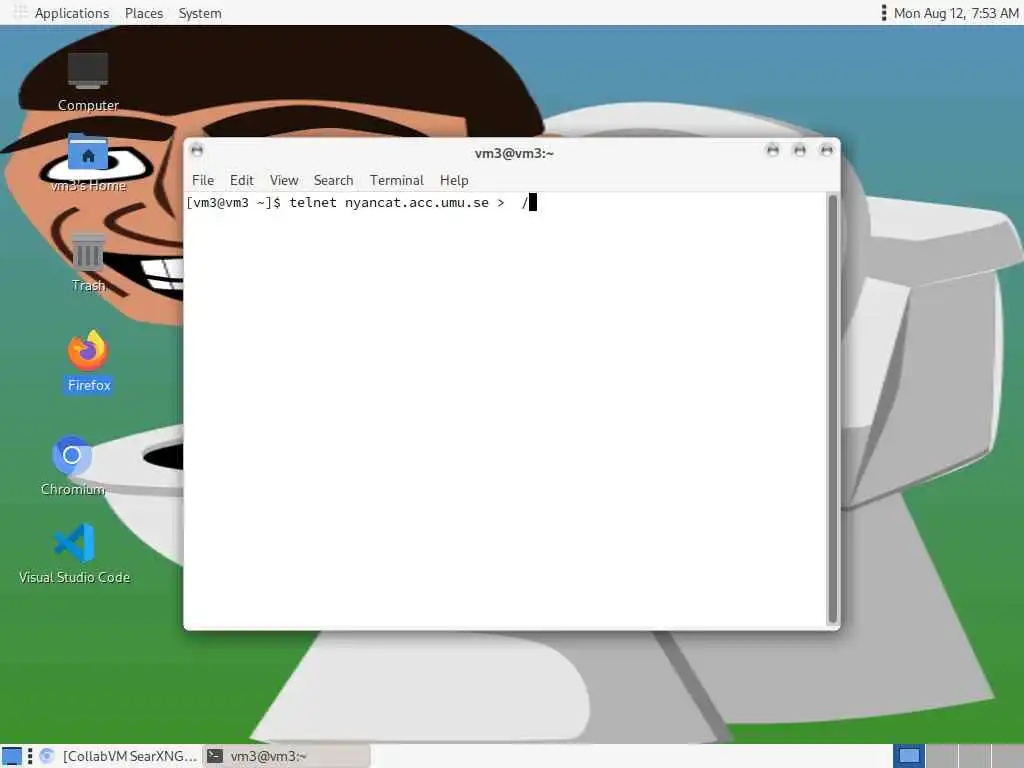Open the System menu in top panel
This screenshot has height=768, width=1024.
click(x=200, y=13)
